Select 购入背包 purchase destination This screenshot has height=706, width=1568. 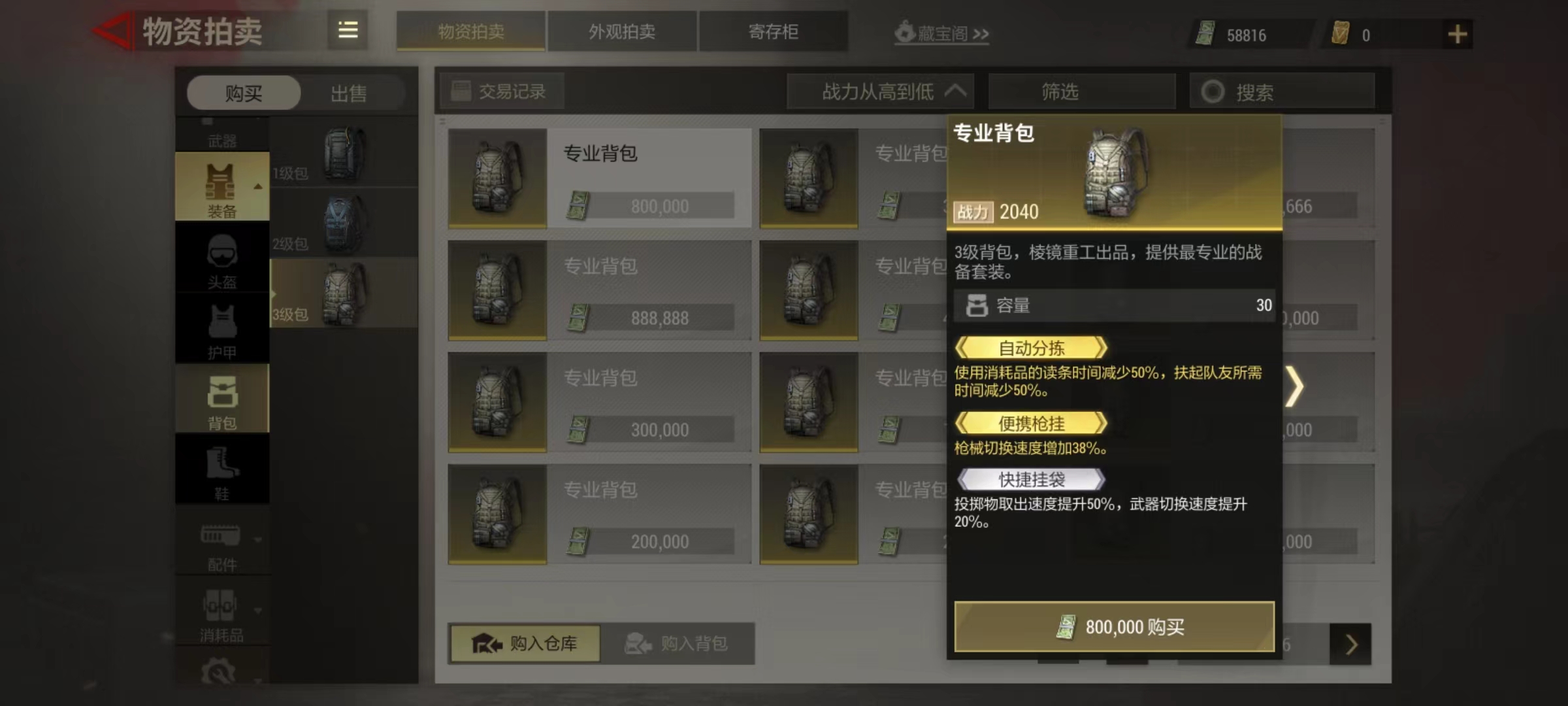[x=677, y=644]
